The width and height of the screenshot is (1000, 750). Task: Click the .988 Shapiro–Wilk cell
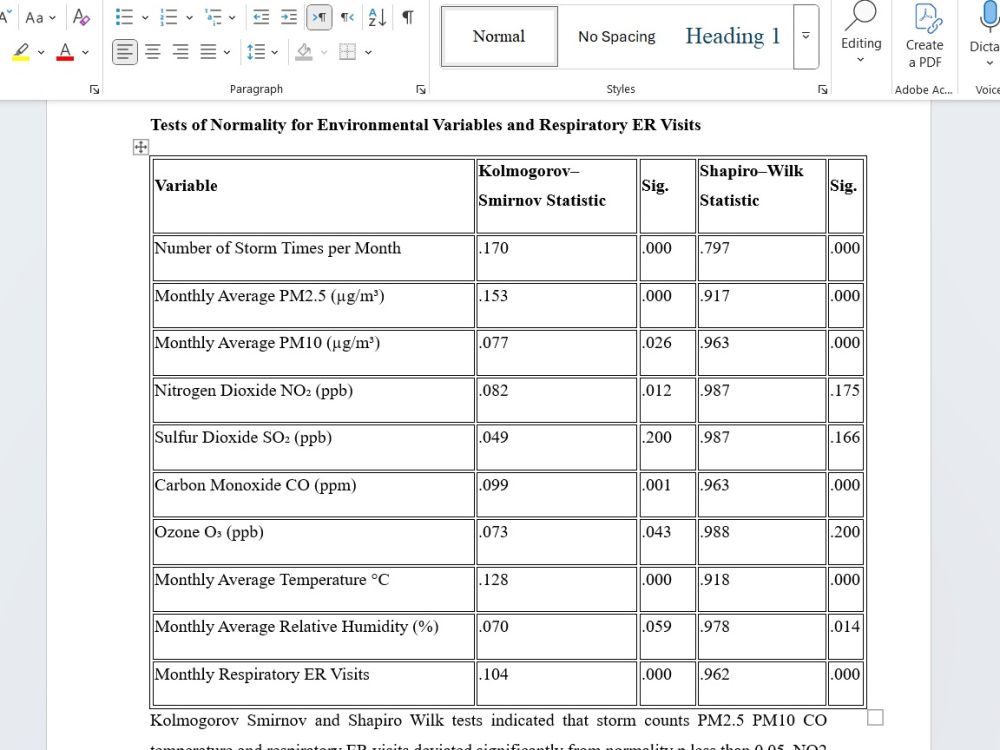tap(762, 541)
